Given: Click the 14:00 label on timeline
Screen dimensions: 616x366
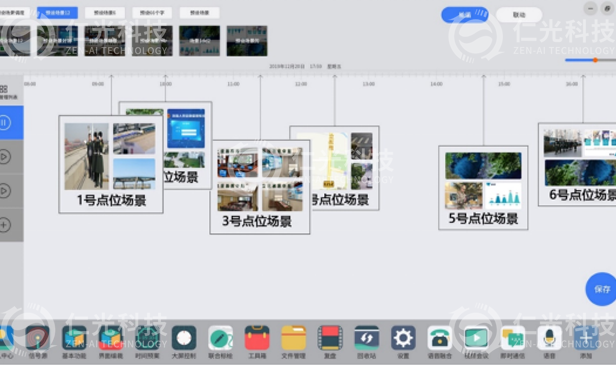Looking at the screenshot, I should pos(436,84).
